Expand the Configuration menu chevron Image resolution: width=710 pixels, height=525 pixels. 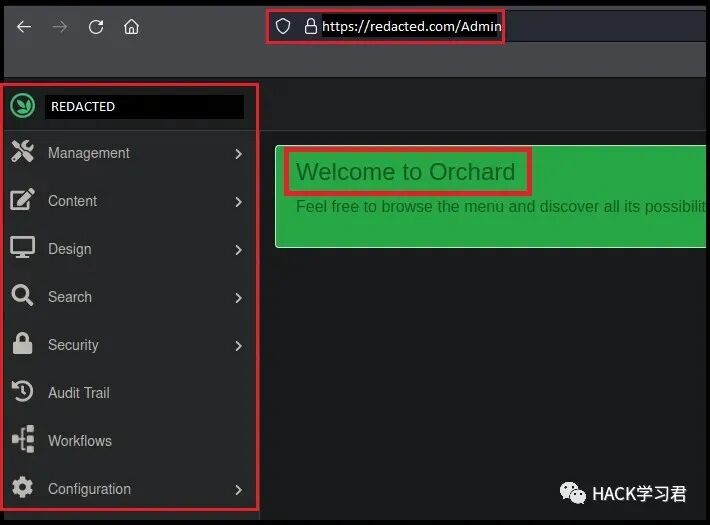[x=239, y=490]
